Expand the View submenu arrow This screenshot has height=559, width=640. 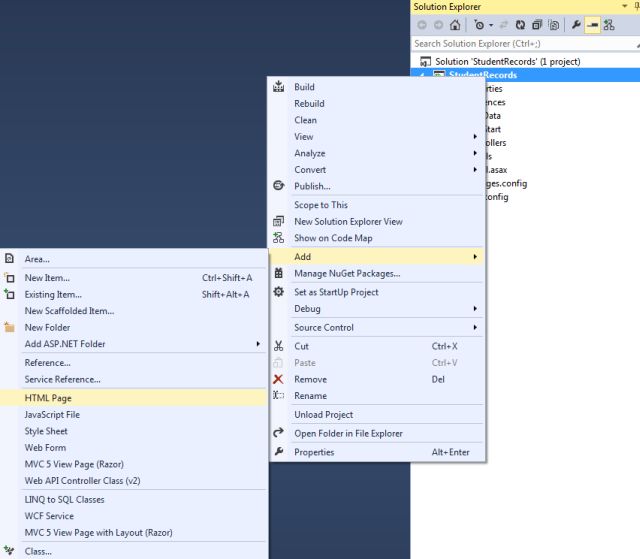[475, 137]
